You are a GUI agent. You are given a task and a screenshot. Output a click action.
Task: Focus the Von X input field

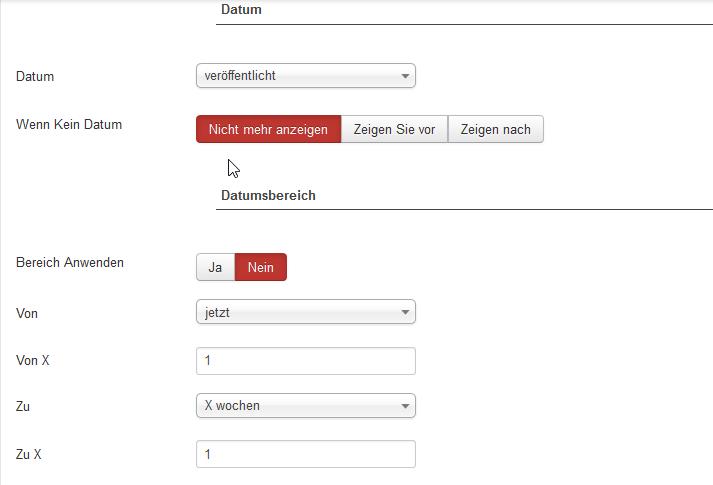(x=305, y=361)
